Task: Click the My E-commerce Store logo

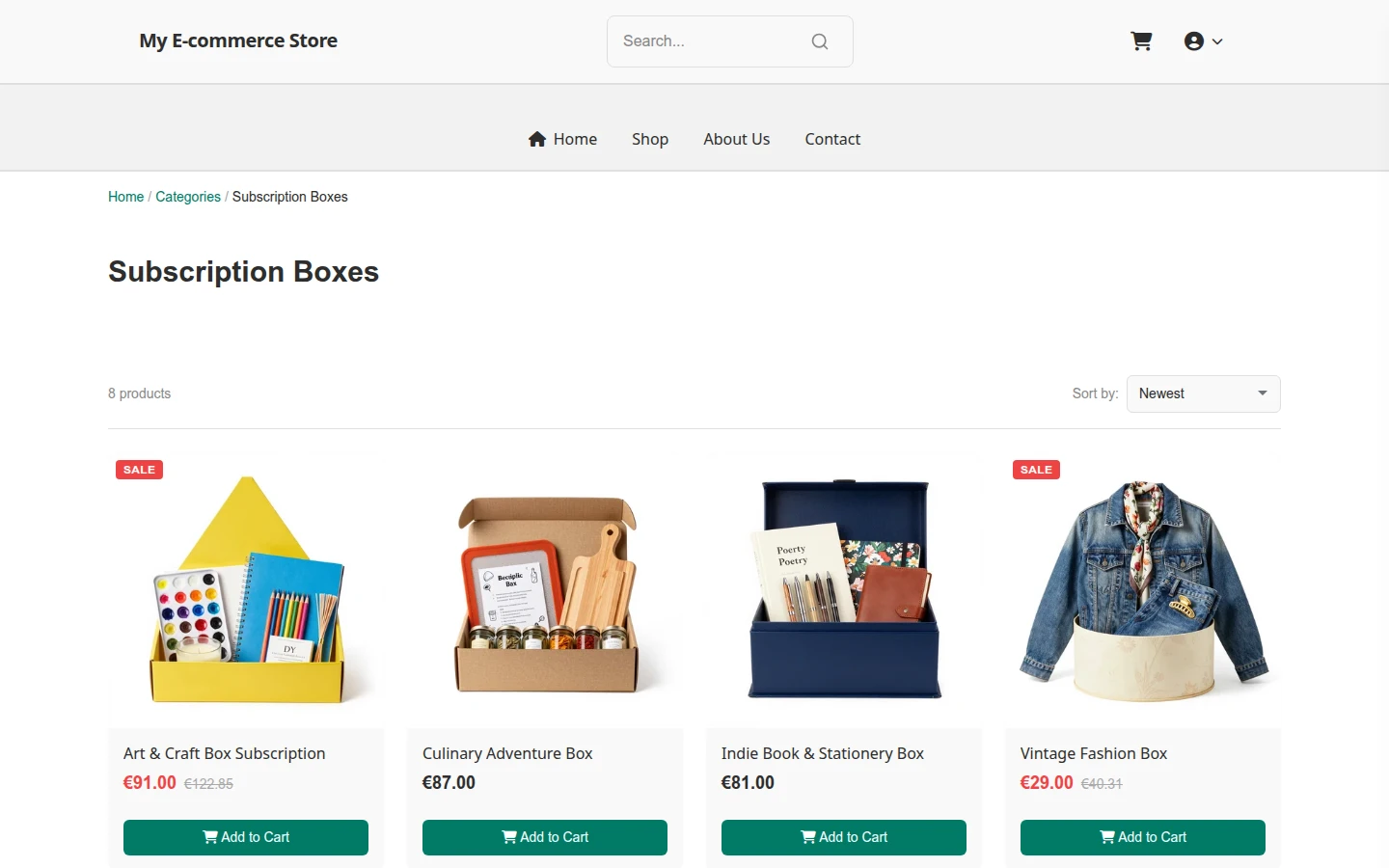Action: pyautogui.click(x=238, y=41)
